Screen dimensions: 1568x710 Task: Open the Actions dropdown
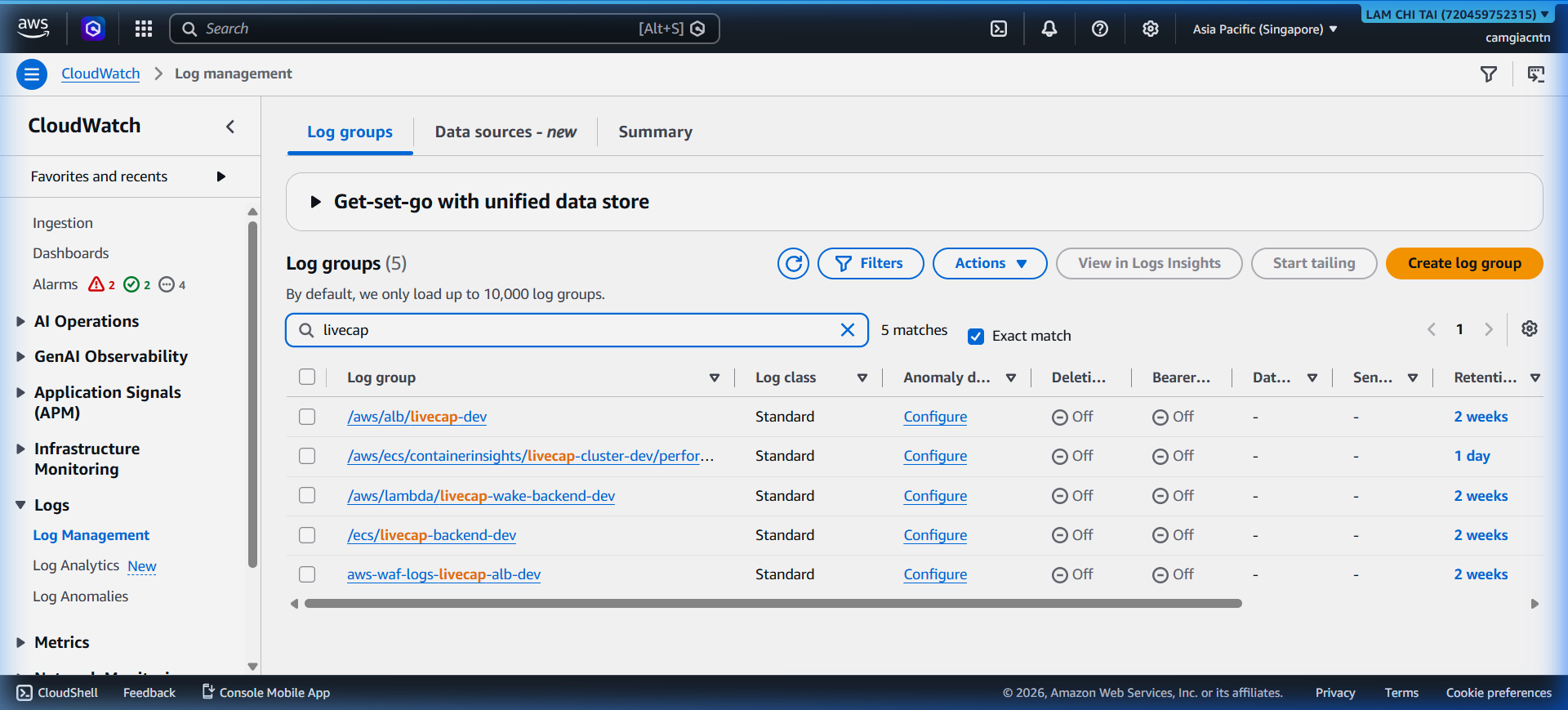pyautogui.click(x=990, y=263)
